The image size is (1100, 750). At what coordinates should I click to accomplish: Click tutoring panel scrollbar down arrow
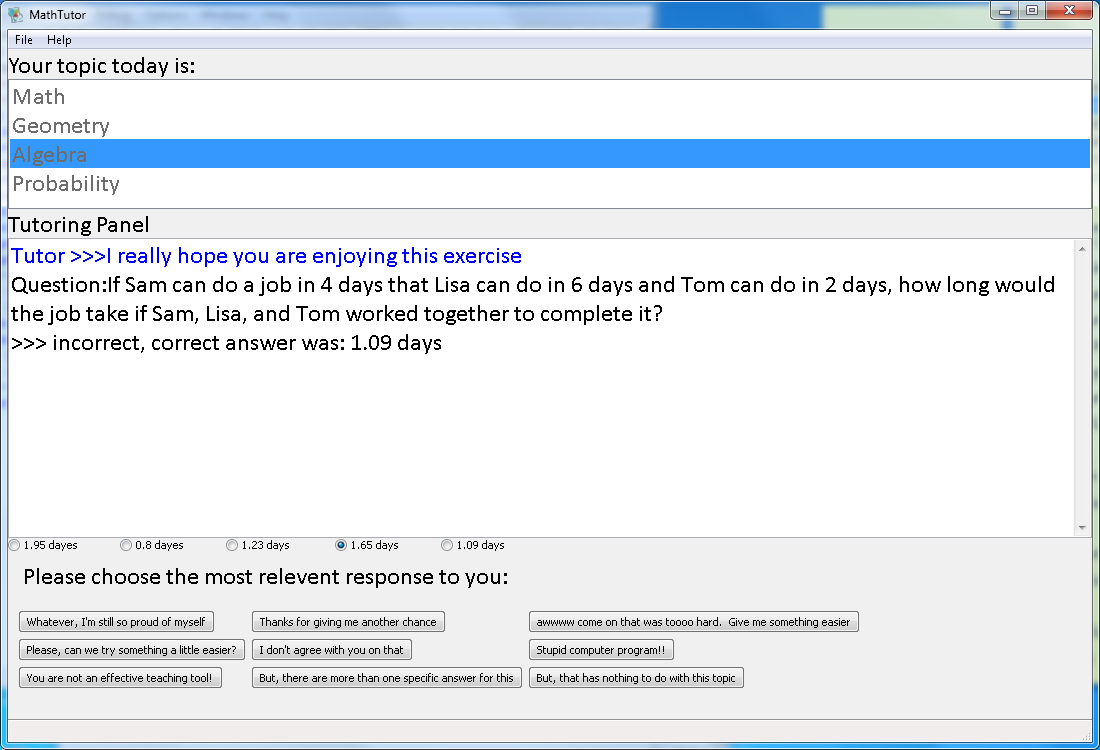pyautogui.click(x=1082, y=528)
